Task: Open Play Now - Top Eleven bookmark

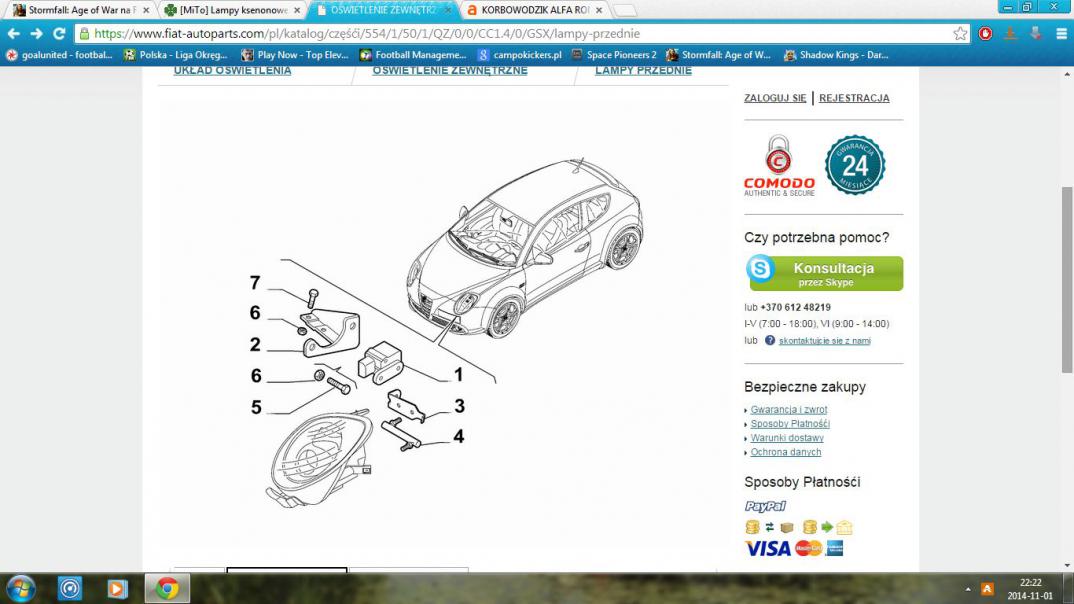Action: tap(295, 55)
